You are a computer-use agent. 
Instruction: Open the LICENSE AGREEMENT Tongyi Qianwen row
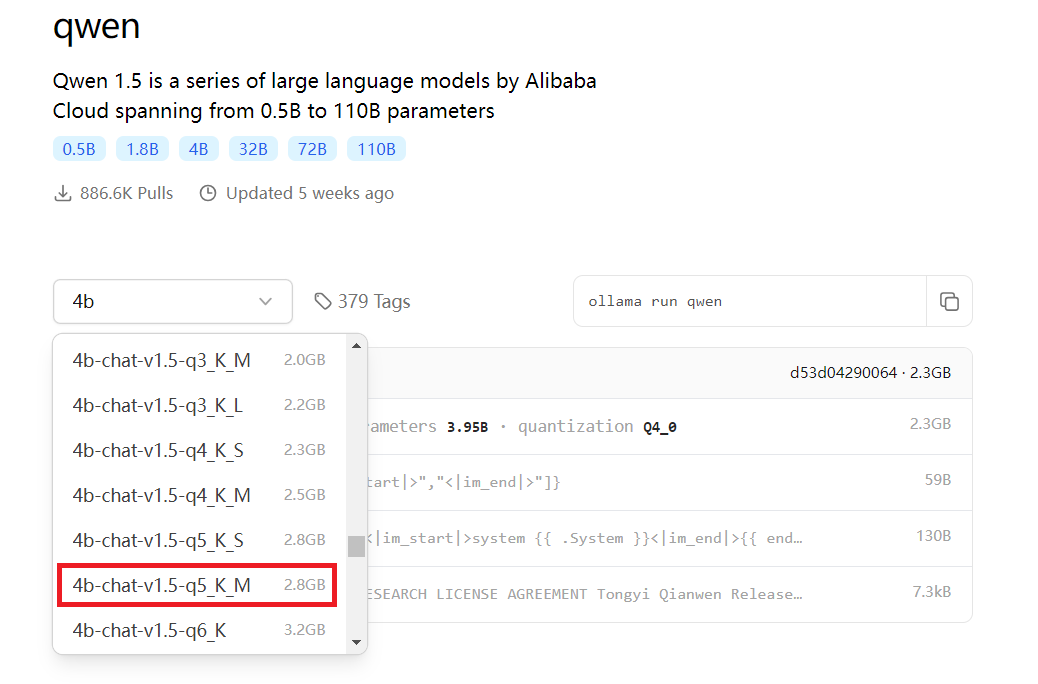[669, 594]
